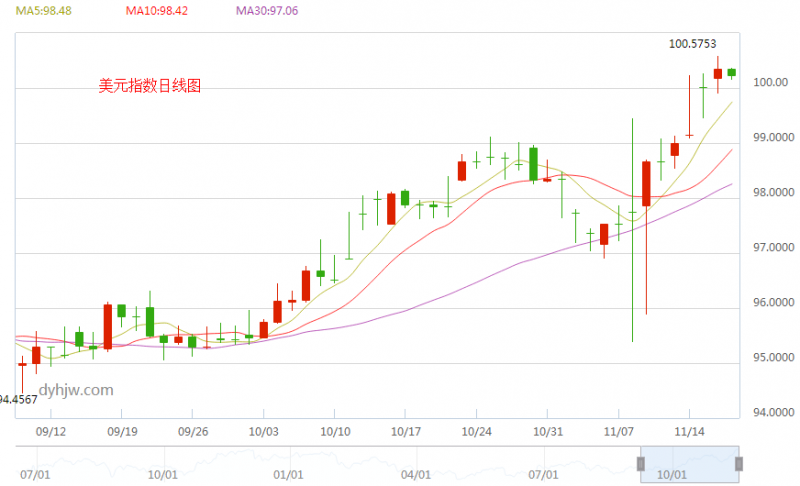Click the 98.0000 price axis label
Image resolution: width=800 pixels, height=486 pixels.
[773, 192]
